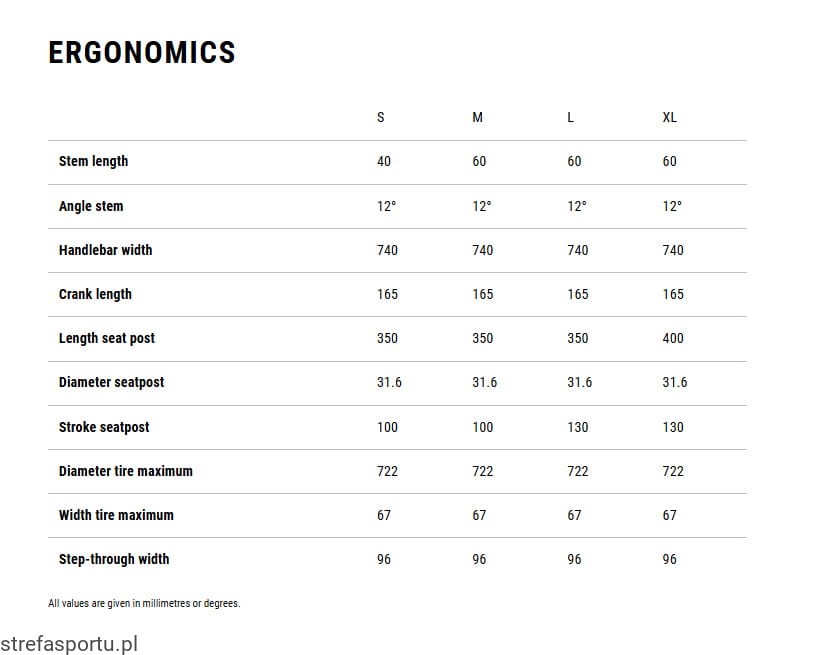Select the XL size column header
Screen dimensions: 813x655
tap(669, 117)
